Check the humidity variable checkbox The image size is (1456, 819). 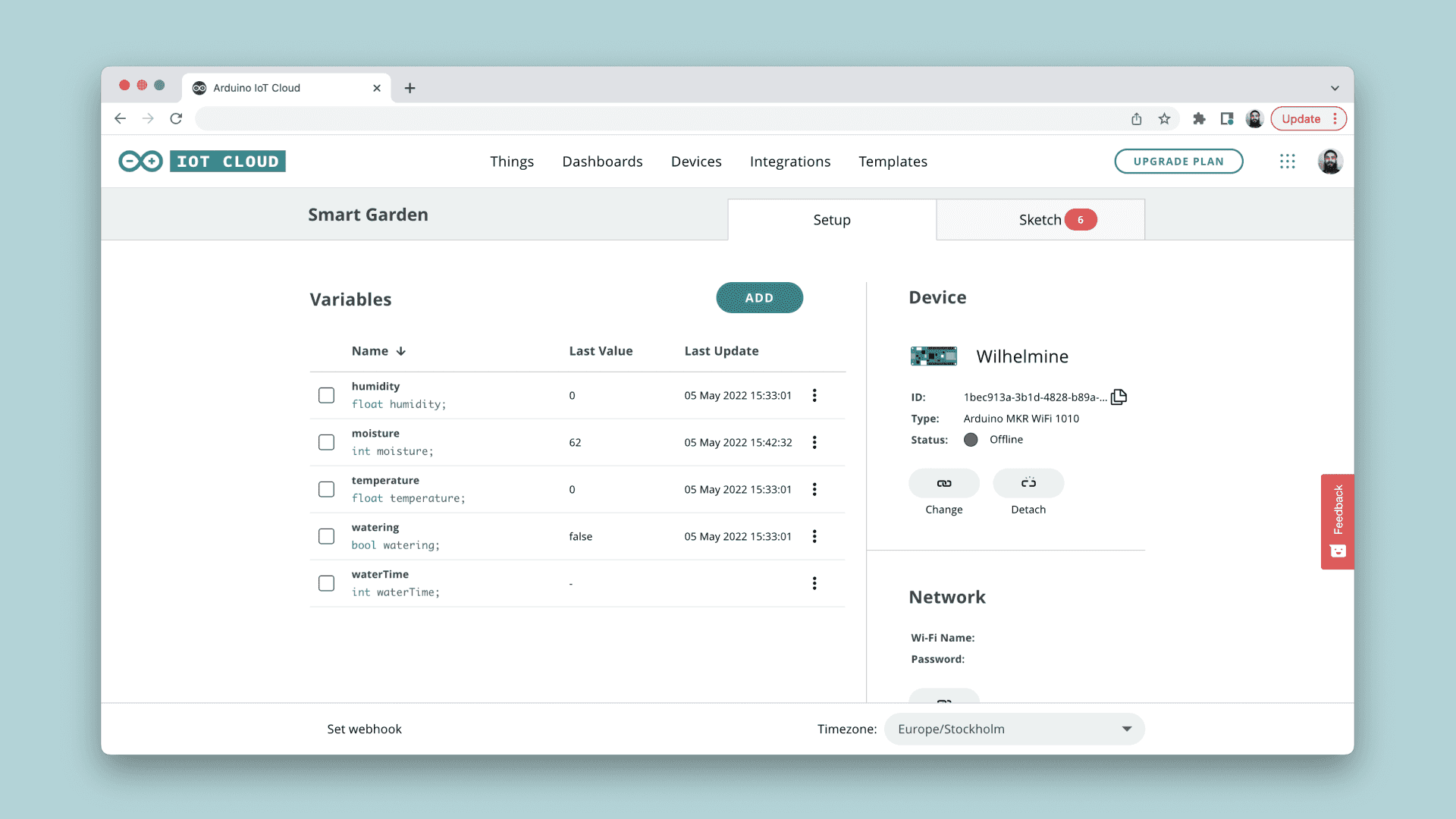click(326, 395)
